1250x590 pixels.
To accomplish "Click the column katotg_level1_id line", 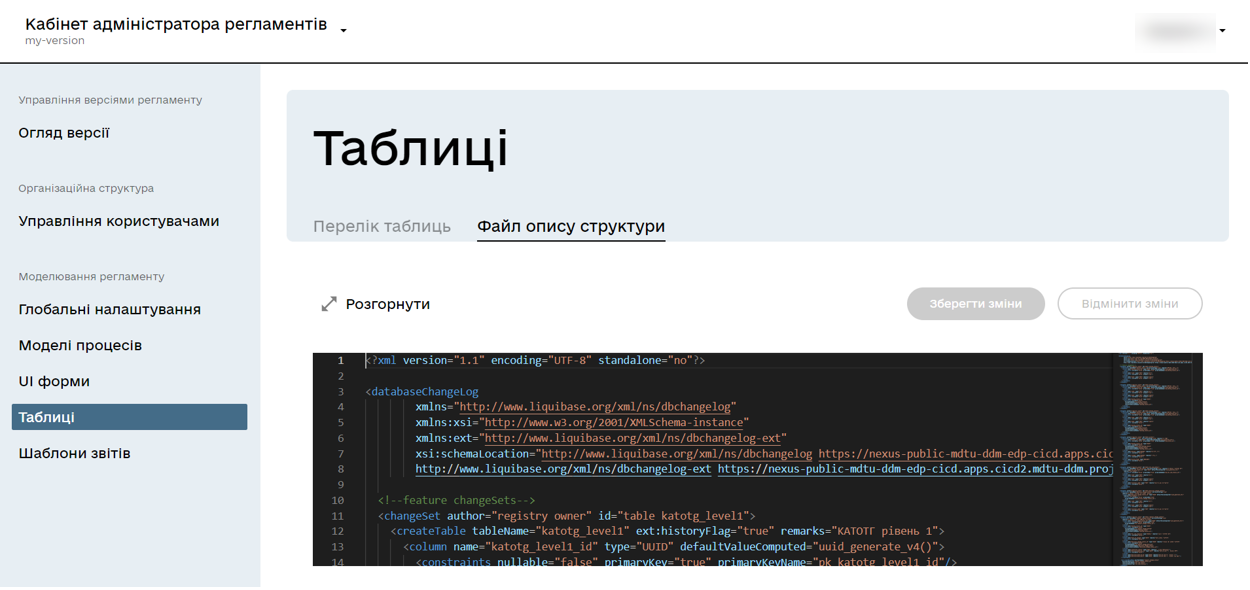I will pos(673,547).
